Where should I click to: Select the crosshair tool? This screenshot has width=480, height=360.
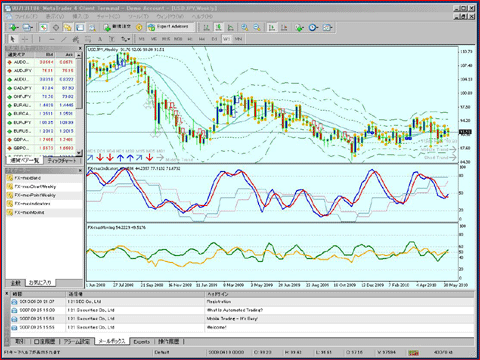point(25,39)
